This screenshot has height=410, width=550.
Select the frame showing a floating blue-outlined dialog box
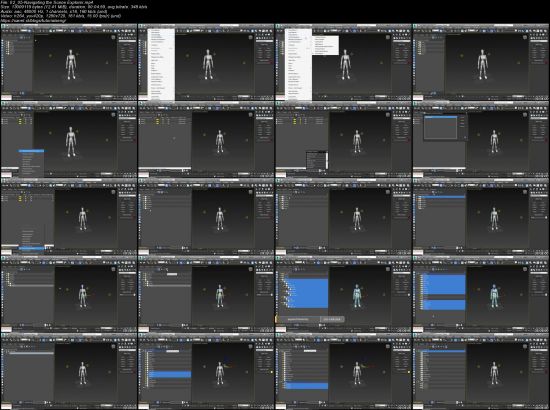[481, 140]
